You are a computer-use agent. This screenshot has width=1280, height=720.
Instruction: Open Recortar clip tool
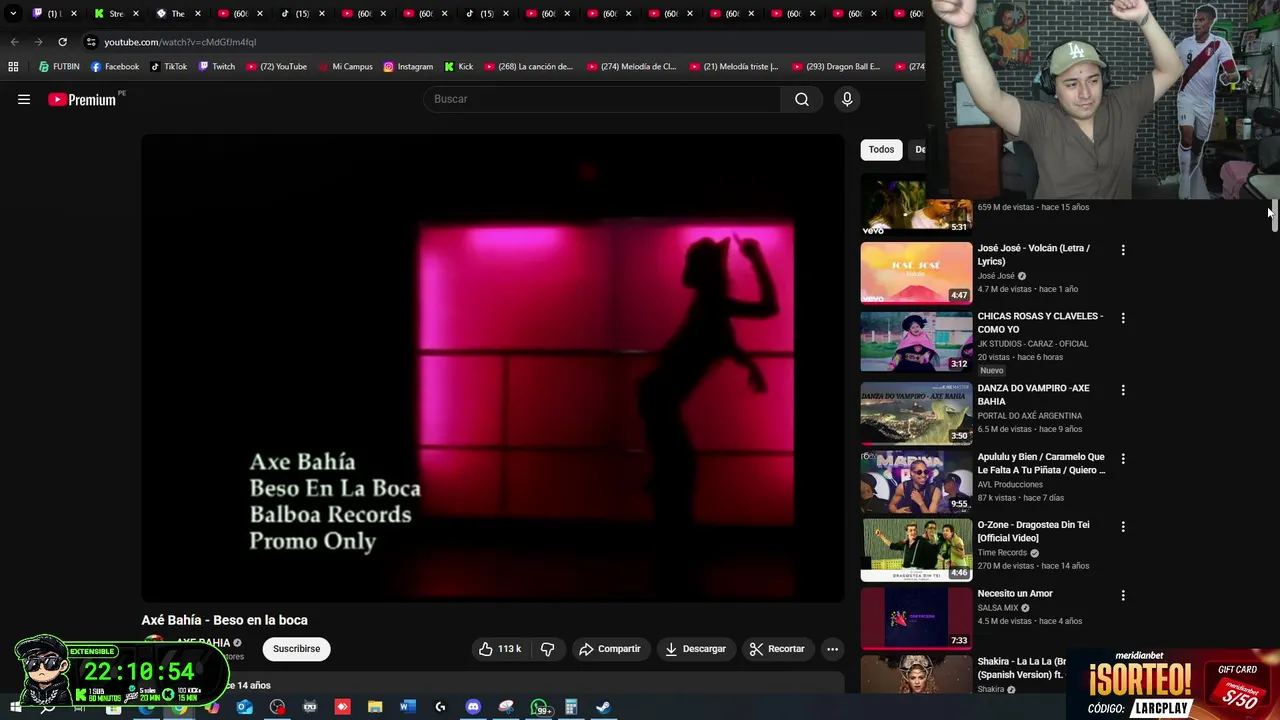click(777, 649)
